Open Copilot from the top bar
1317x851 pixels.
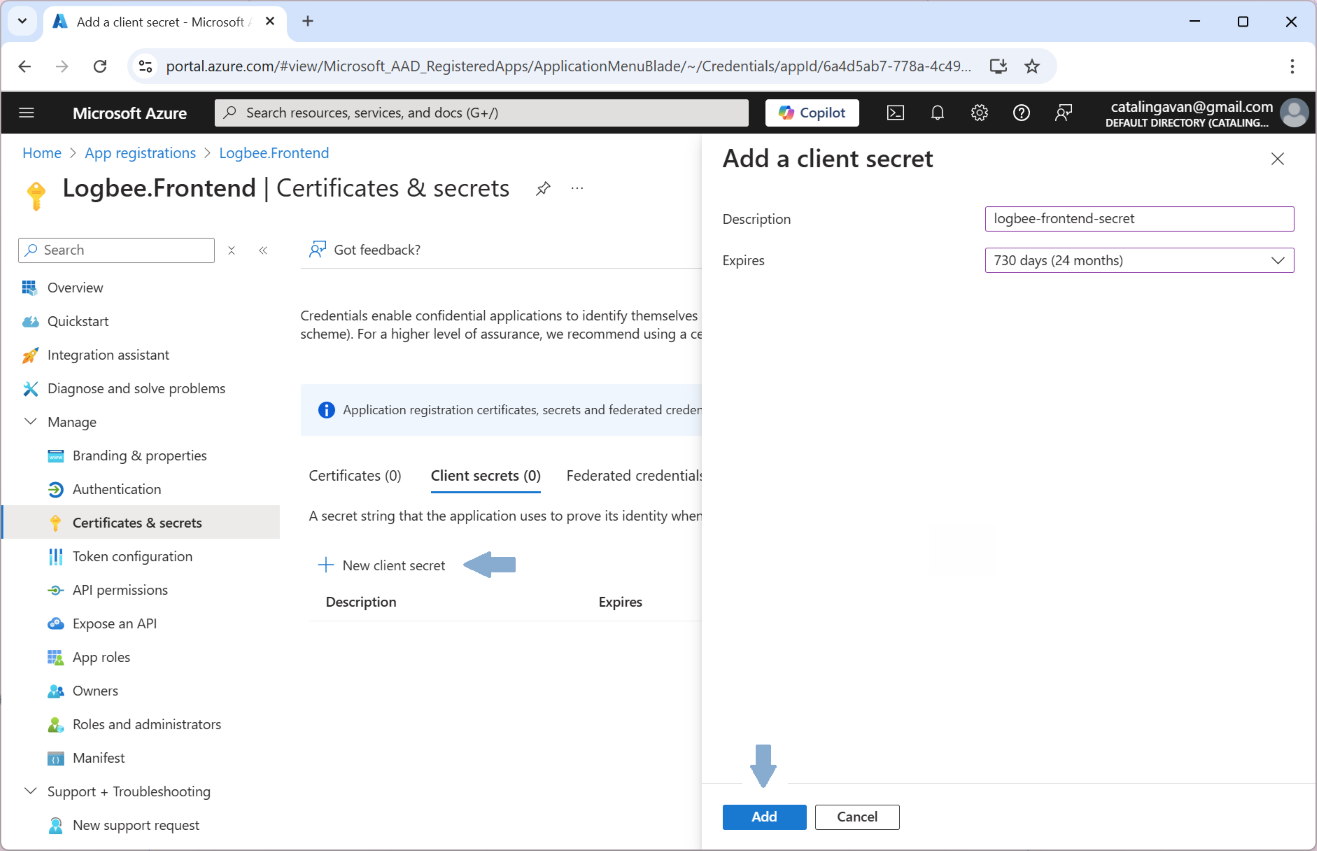coord(811,112)
